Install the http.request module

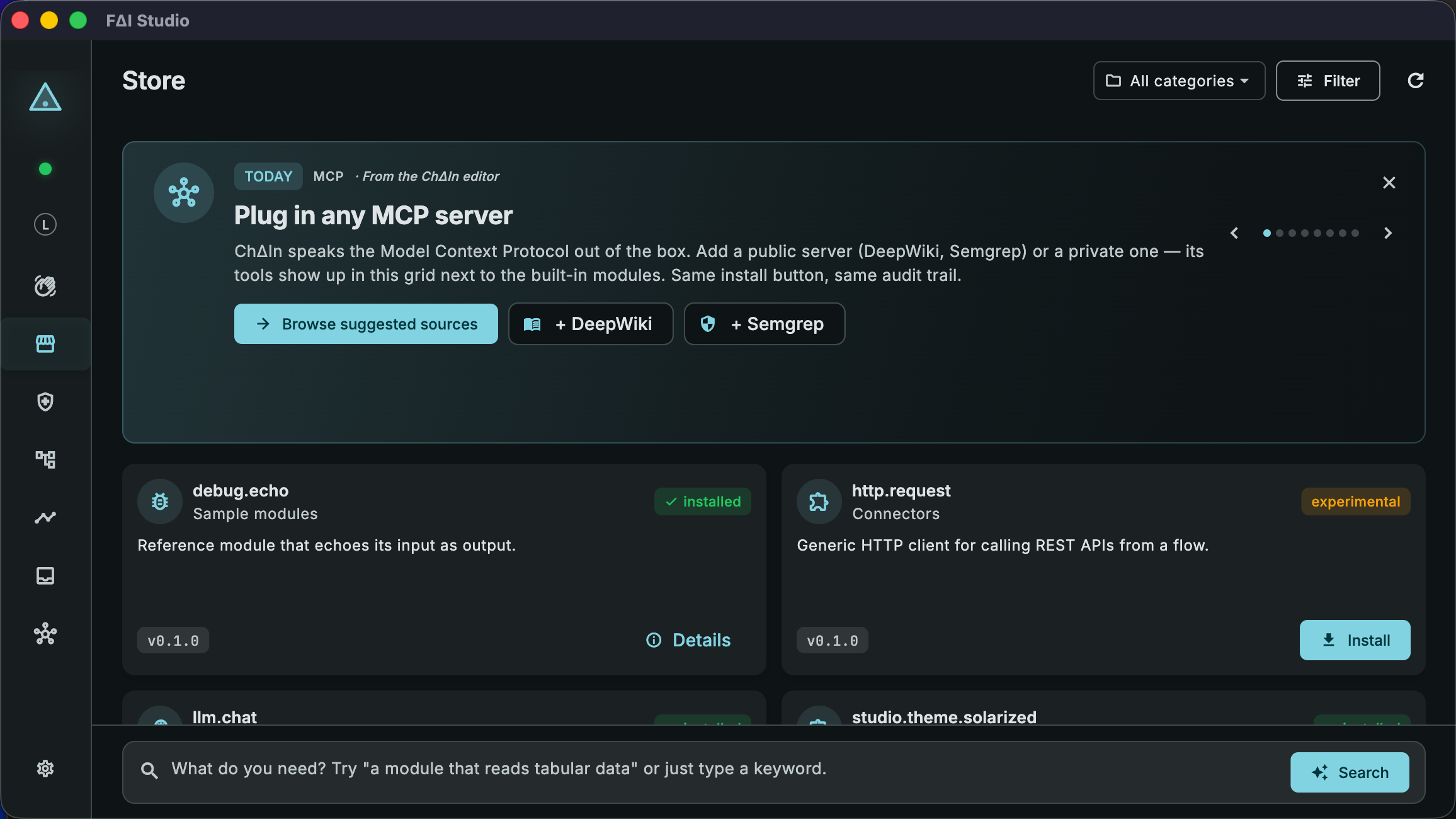[1355, 640]
